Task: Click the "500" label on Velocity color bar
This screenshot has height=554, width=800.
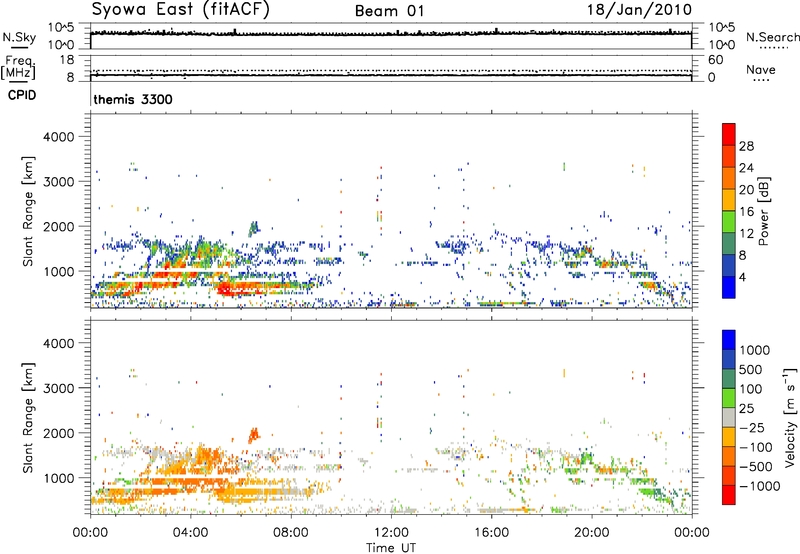Action: pos(751,370)
